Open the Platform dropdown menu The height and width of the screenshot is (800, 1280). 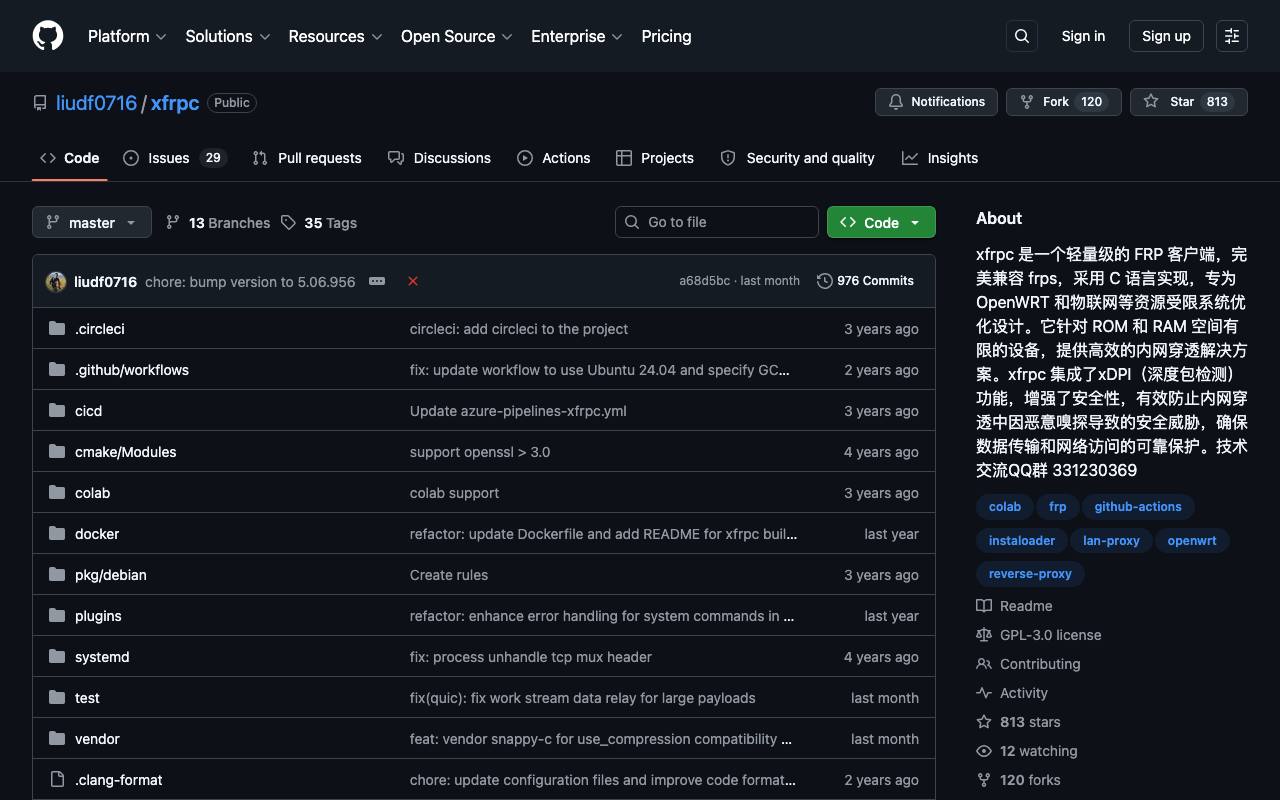click(x=127, y=36)
